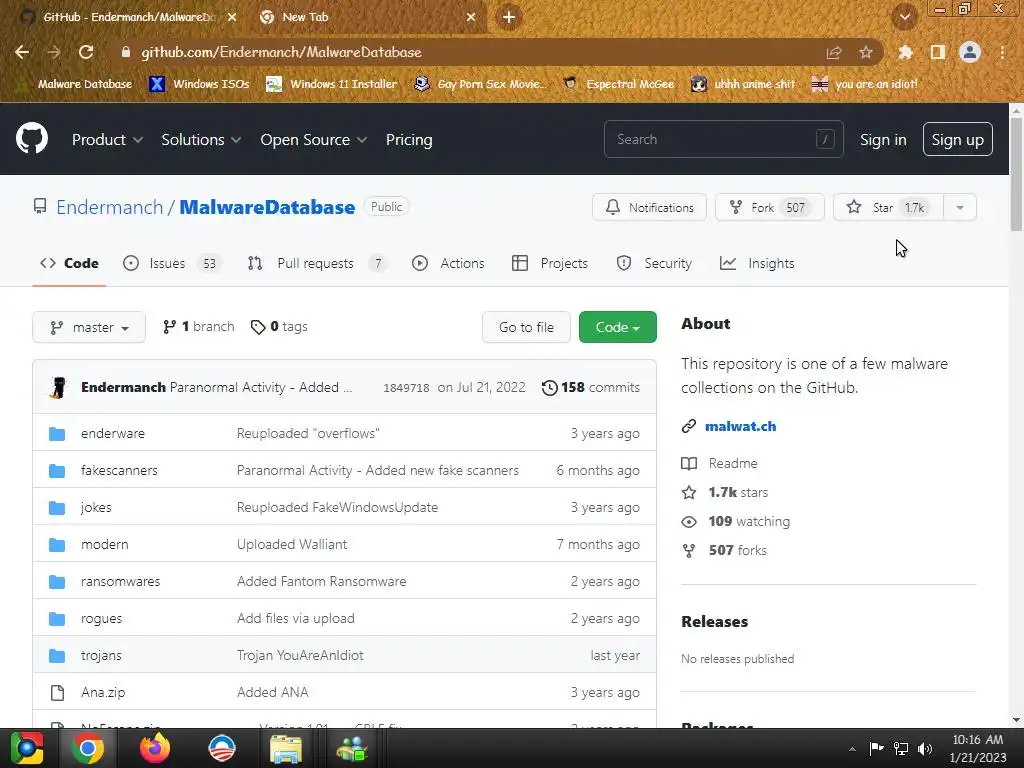Open the Windows 11 Installer bookmark
This screenshot has width=1024, height=768.
point(332,84)
